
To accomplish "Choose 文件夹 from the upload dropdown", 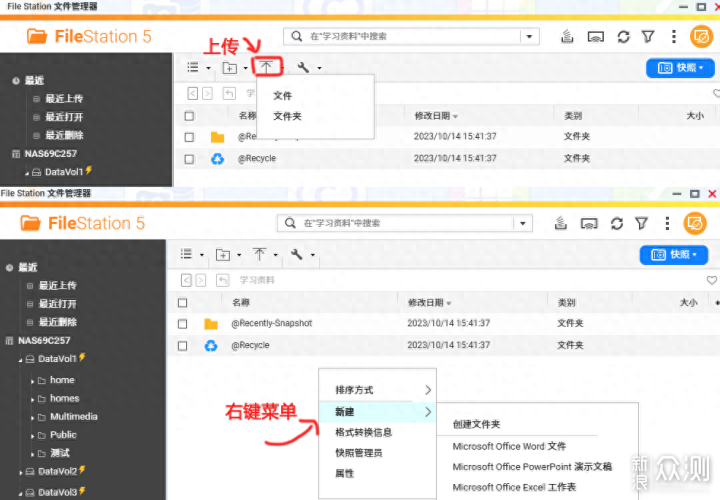I will coord(287,116).
